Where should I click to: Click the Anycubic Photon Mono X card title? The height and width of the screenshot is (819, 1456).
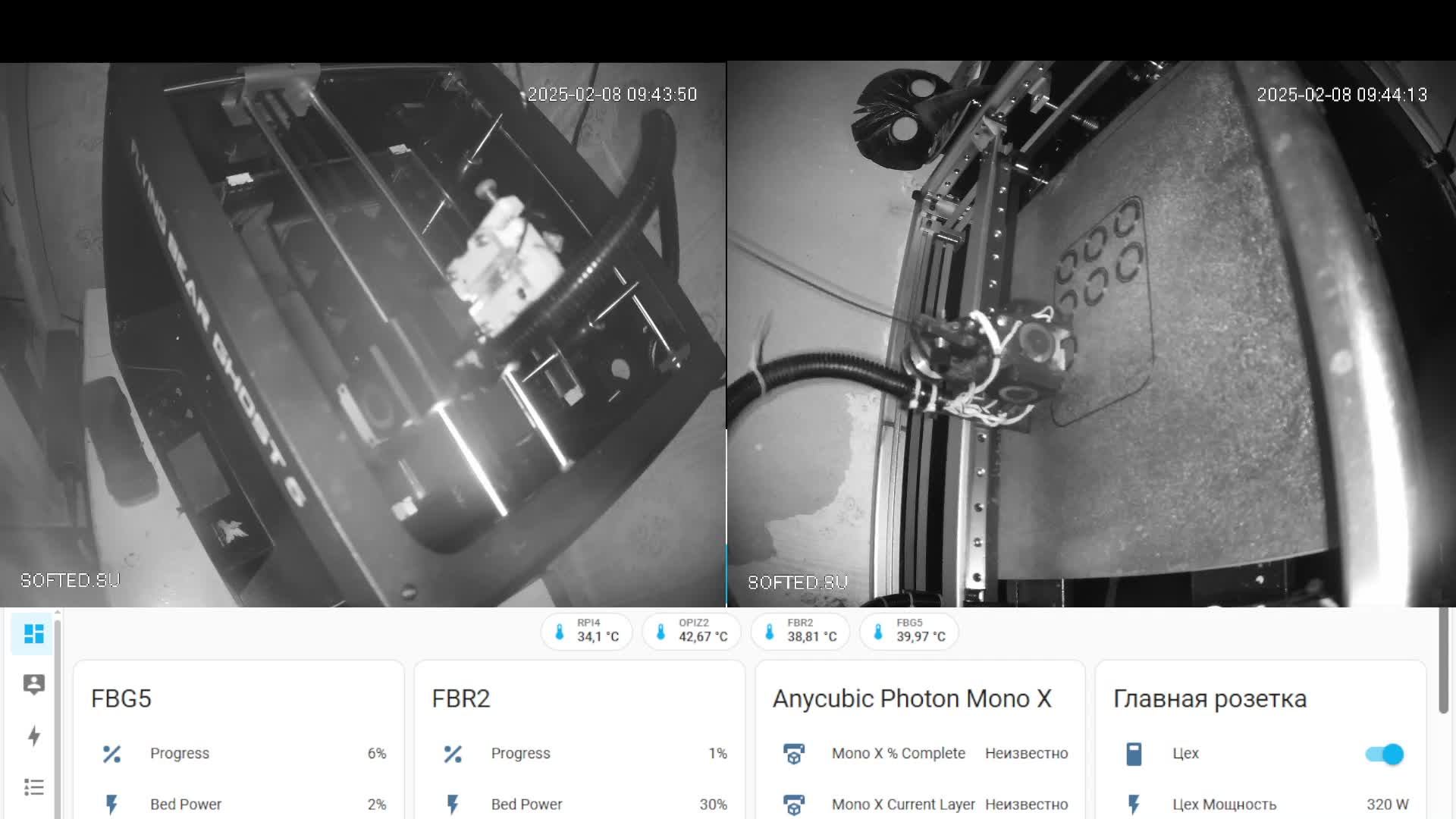pyautogui.click(x=912, y=698)
